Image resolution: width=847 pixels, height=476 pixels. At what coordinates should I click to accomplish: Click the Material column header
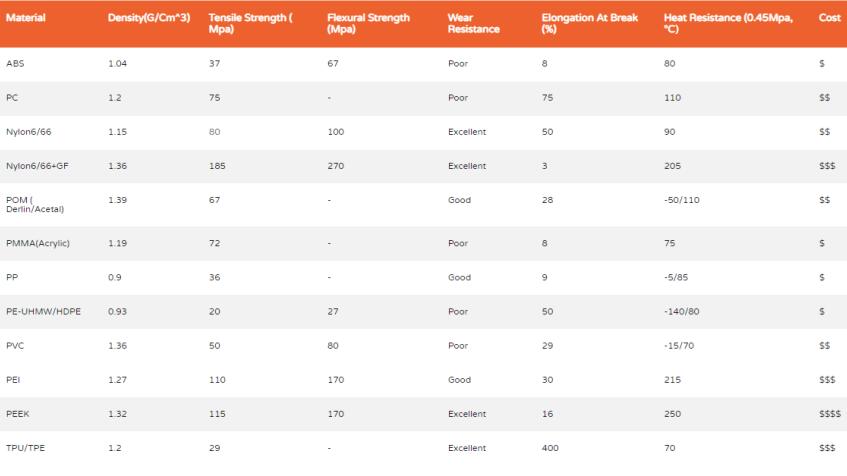[25, 18]
